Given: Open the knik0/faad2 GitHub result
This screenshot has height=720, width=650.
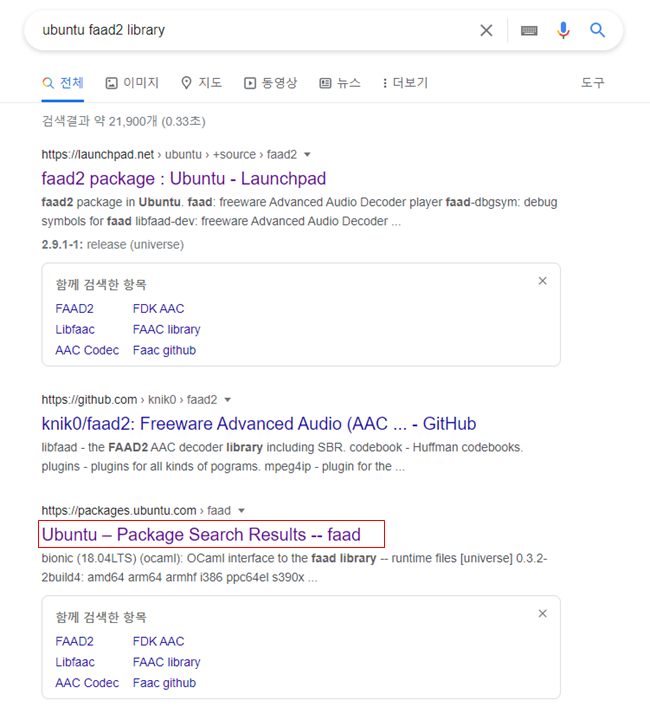Looking at the screenshot, I should coord(259,424).
